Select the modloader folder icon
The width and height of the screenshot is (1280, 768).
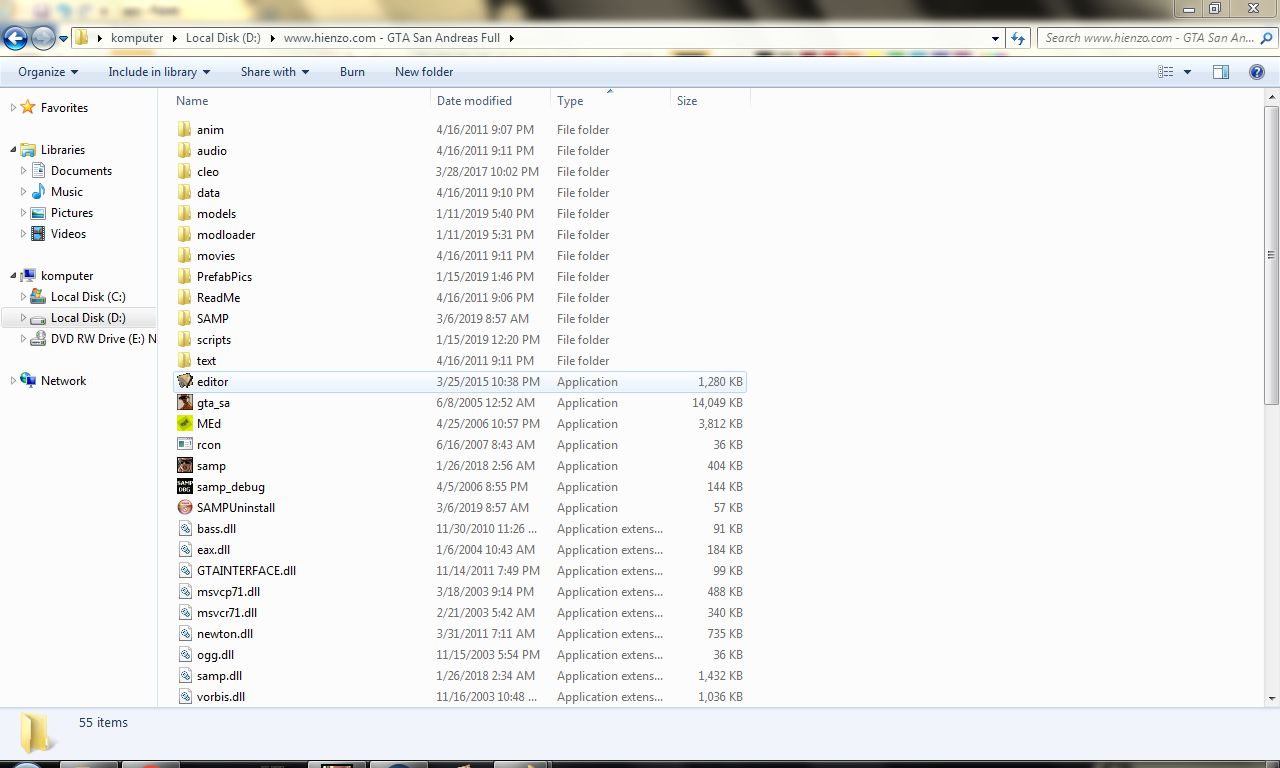click(x=184, y=235)
